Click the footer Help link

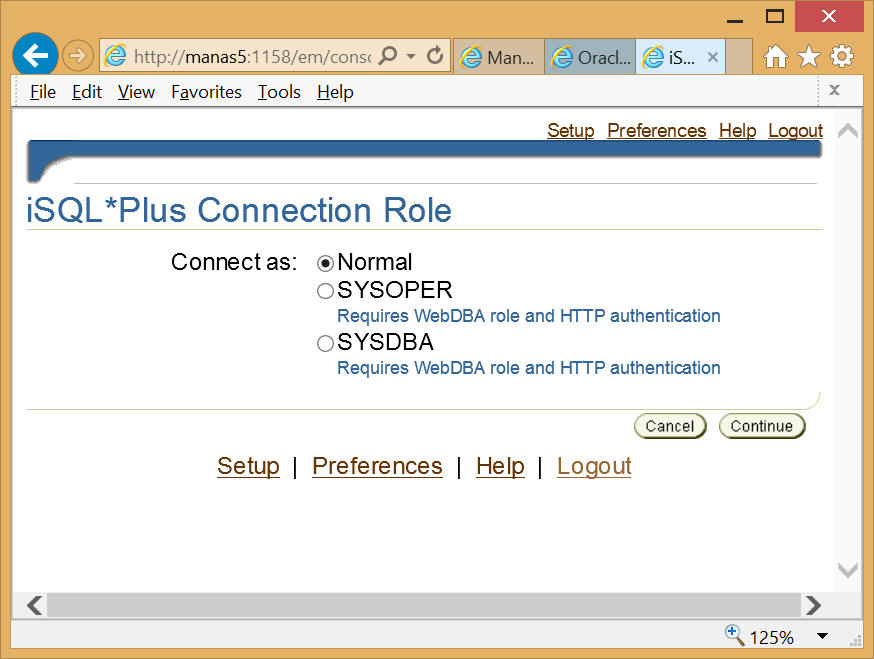click(x=501, y=466)
